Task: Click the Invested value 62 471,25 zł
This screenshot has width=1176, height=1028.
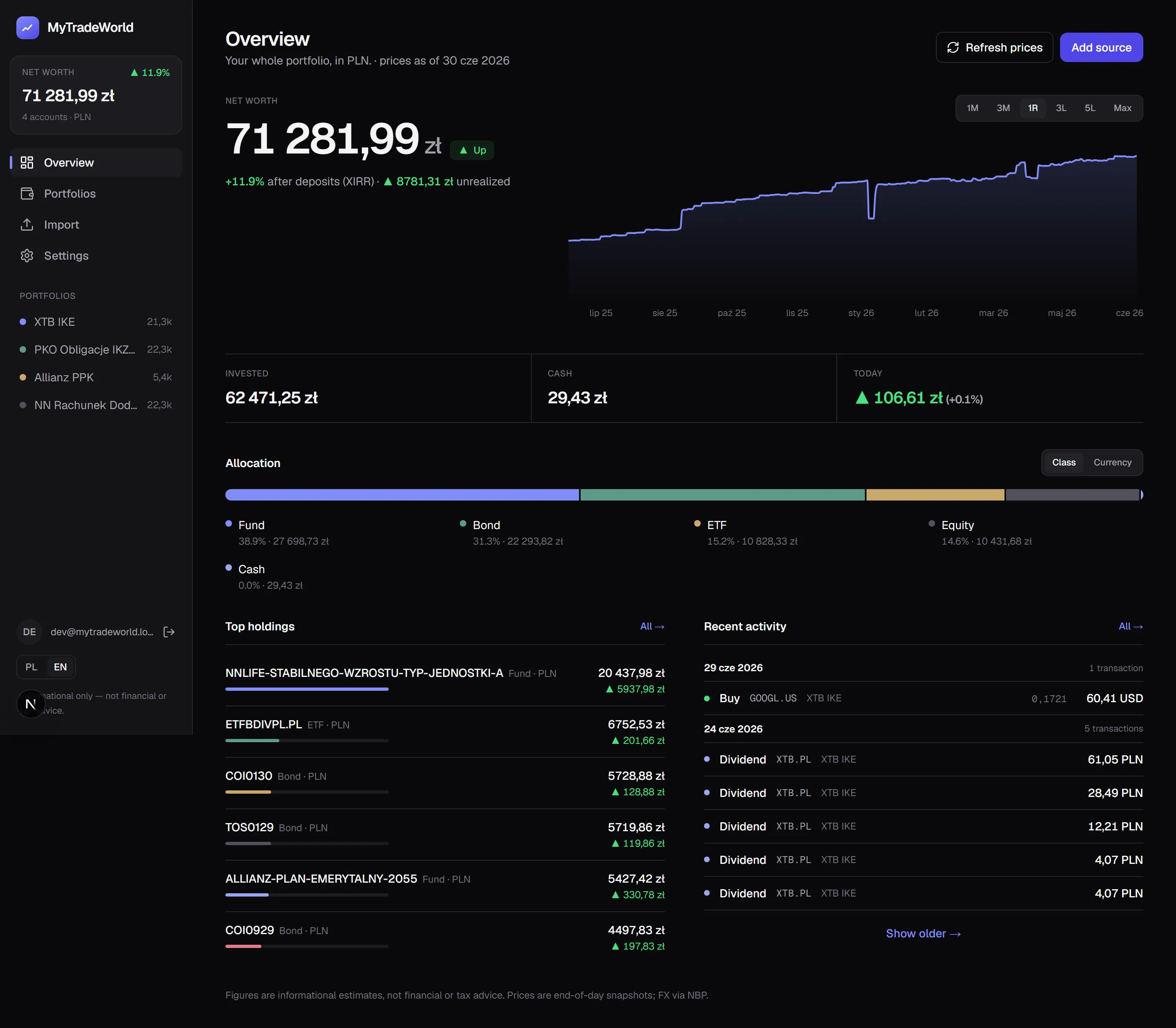Action: pyautogui.click(x=272, y=398)
